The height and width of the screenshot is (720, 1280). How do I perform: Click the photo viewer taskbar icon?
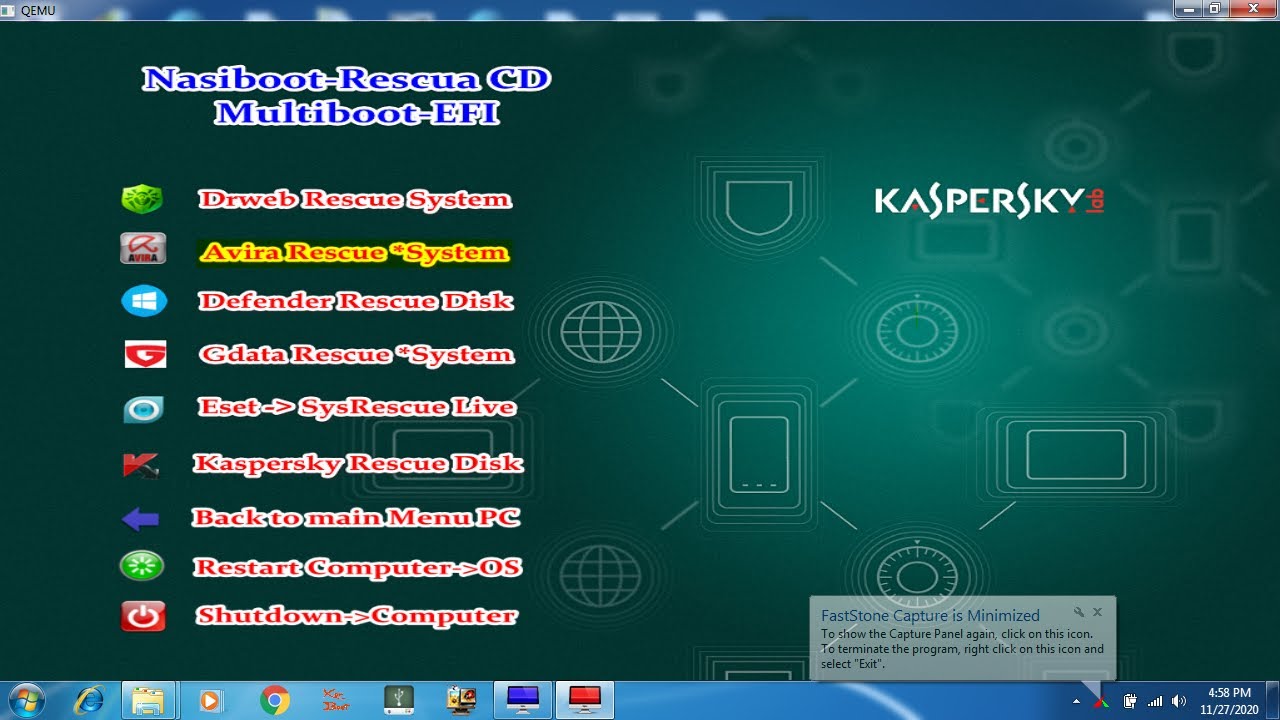(462, 700)
